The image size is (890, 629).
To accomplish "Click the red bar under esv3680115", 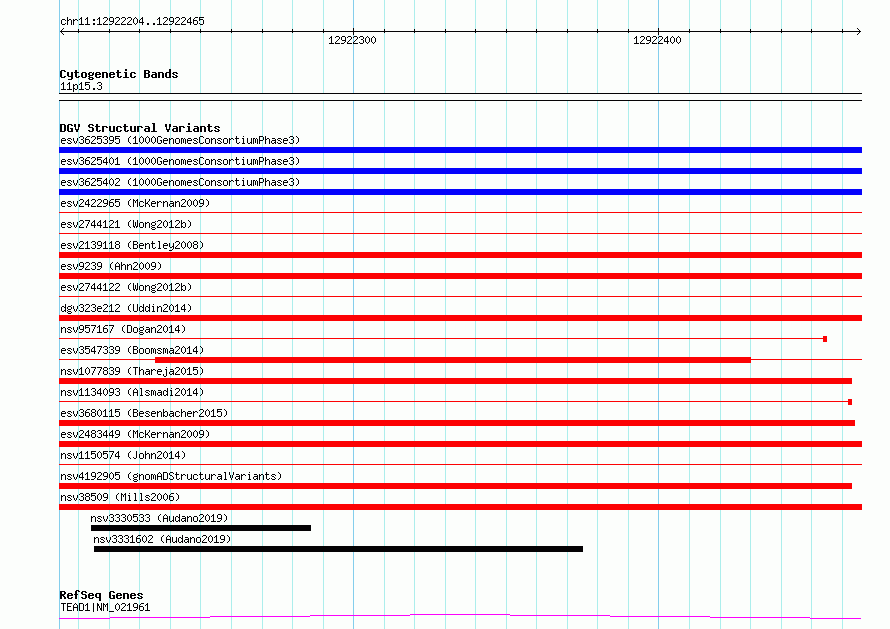I will pyautogui.click(x=457, y=423).
